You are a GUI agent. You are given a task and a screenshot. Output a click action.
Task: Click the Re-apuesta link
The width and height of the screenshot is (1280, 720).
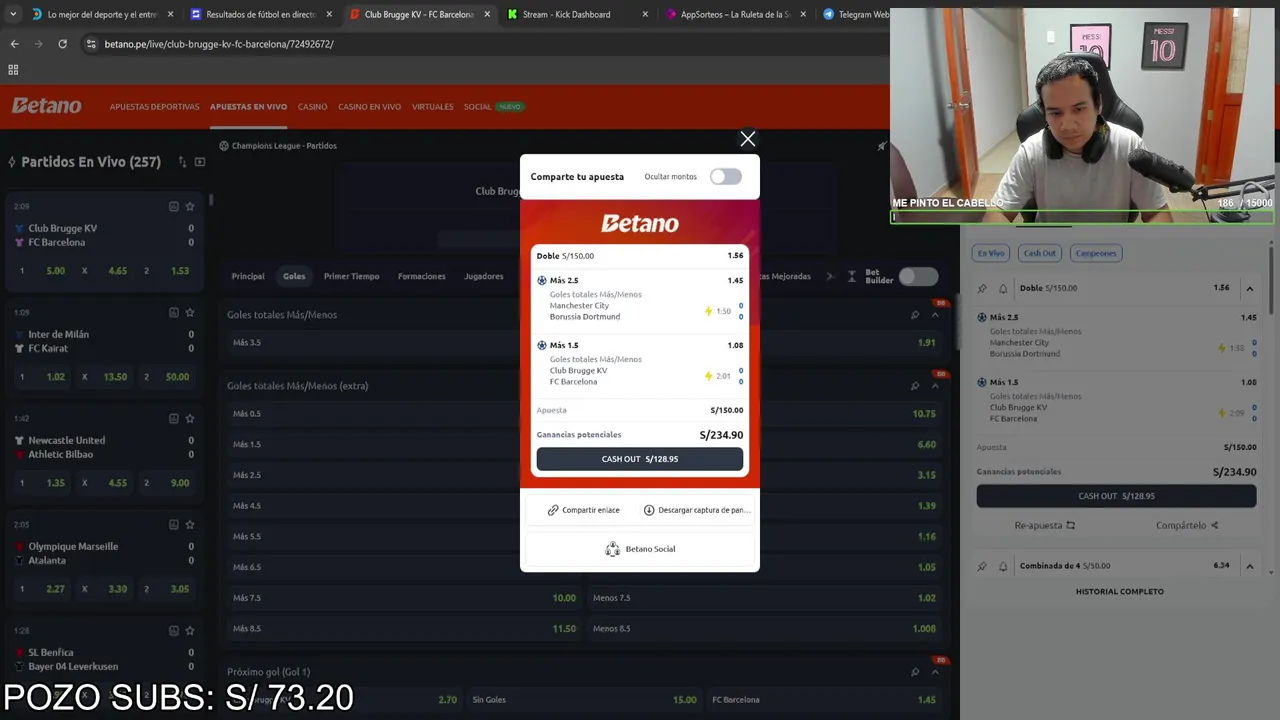pos(1045,525)
